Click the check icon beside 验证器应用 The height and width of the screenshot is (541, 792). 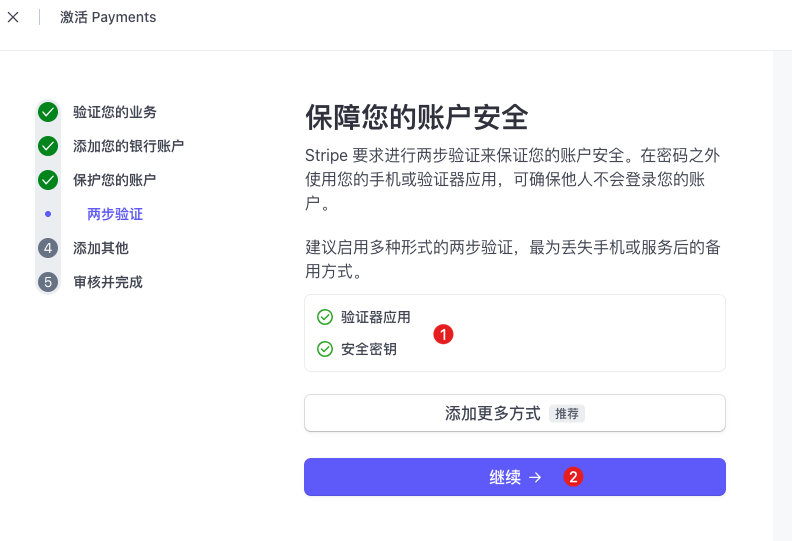click(x=325, y=317)
